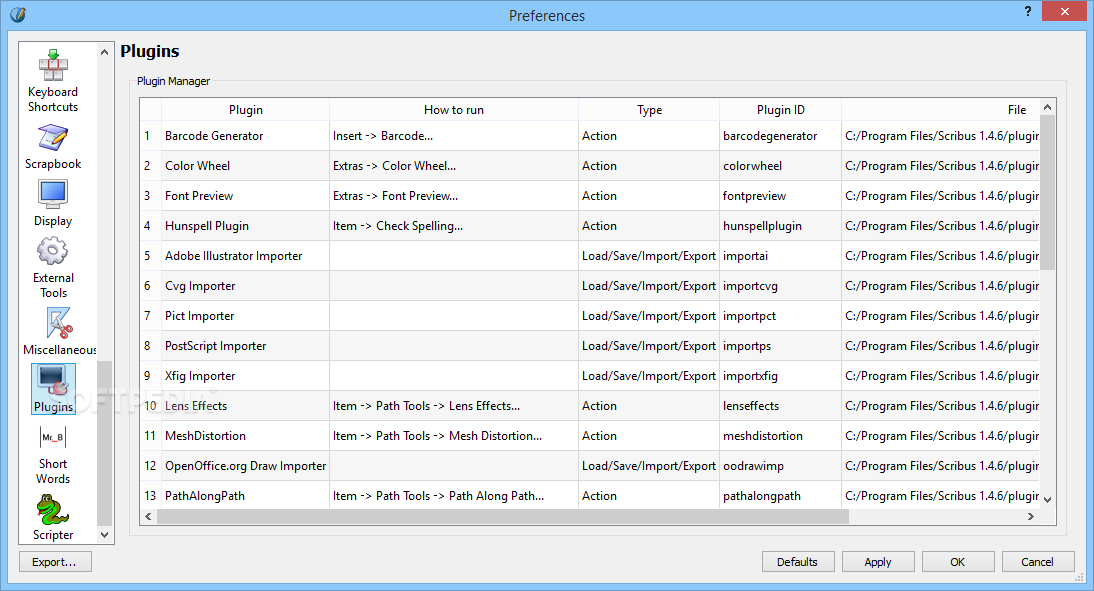Click plugin table scroll up arrow

1047,107
